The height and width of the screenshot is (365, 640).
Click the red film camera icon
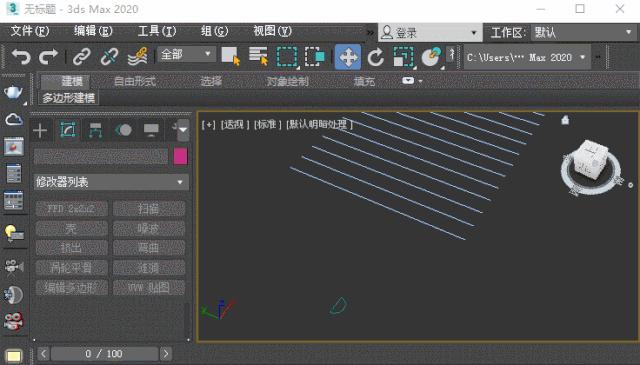tap(14, 321)
